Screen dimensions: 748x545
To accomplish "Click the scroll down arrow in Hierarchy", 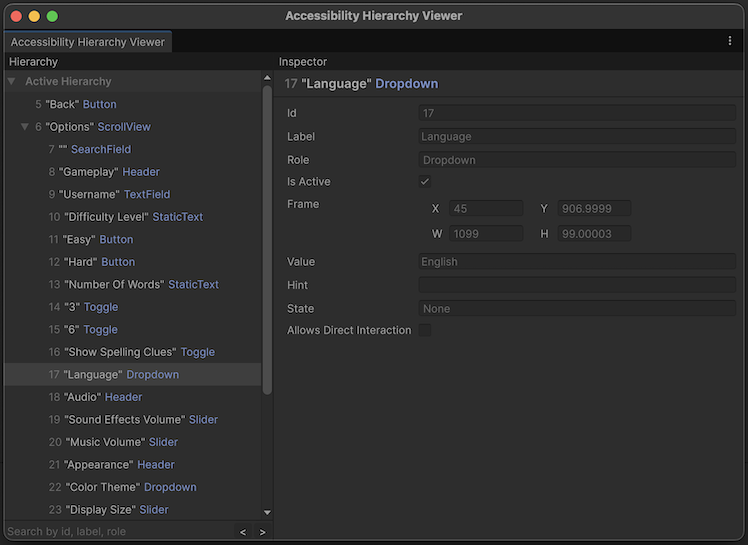I will (x=267, y=513).
